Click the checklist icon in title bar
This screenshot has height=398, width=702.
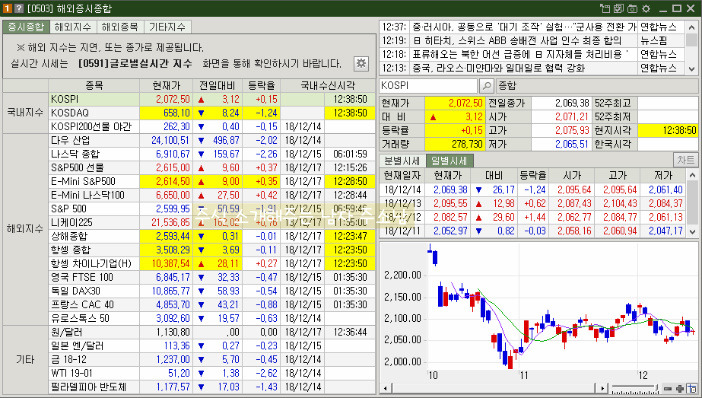[619, 8]
